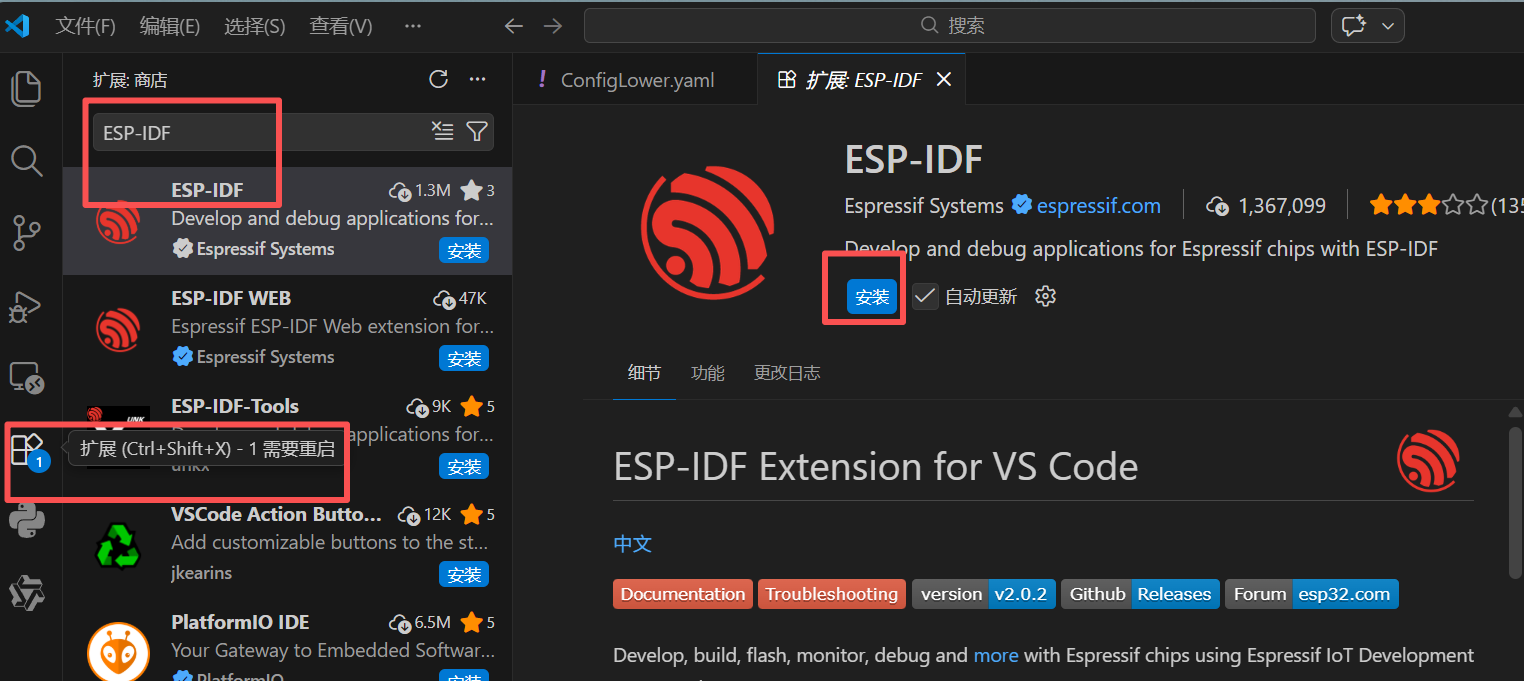Open the extensions filter funnel menu
Image resolution: width=1524 pixels, height=681 pixels.
click(x=477, y=131)
